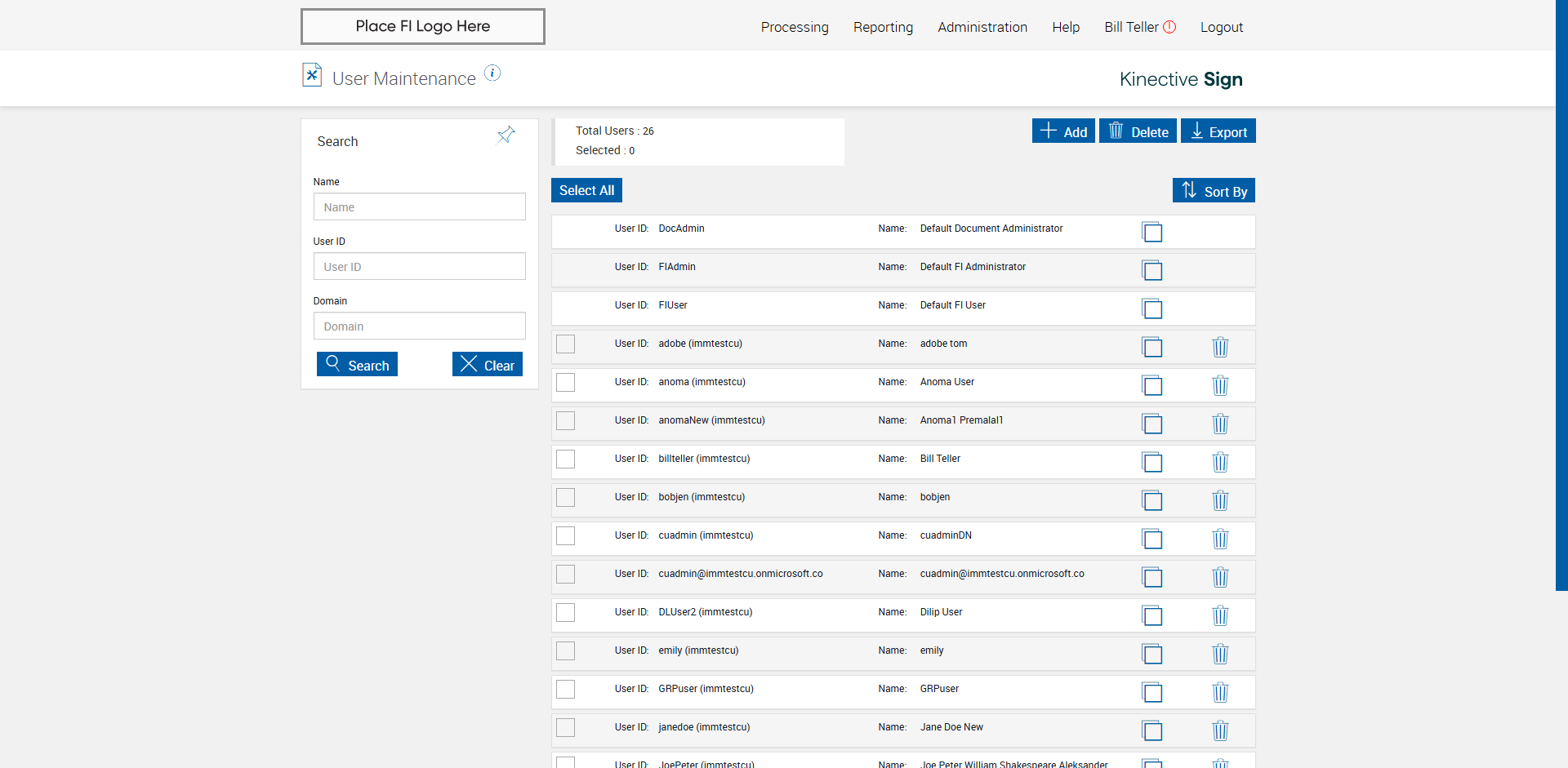Focus the Name search field
The height and width of the screenshot is (768, 1568).
pyautogui.click(x=420, y=206)
